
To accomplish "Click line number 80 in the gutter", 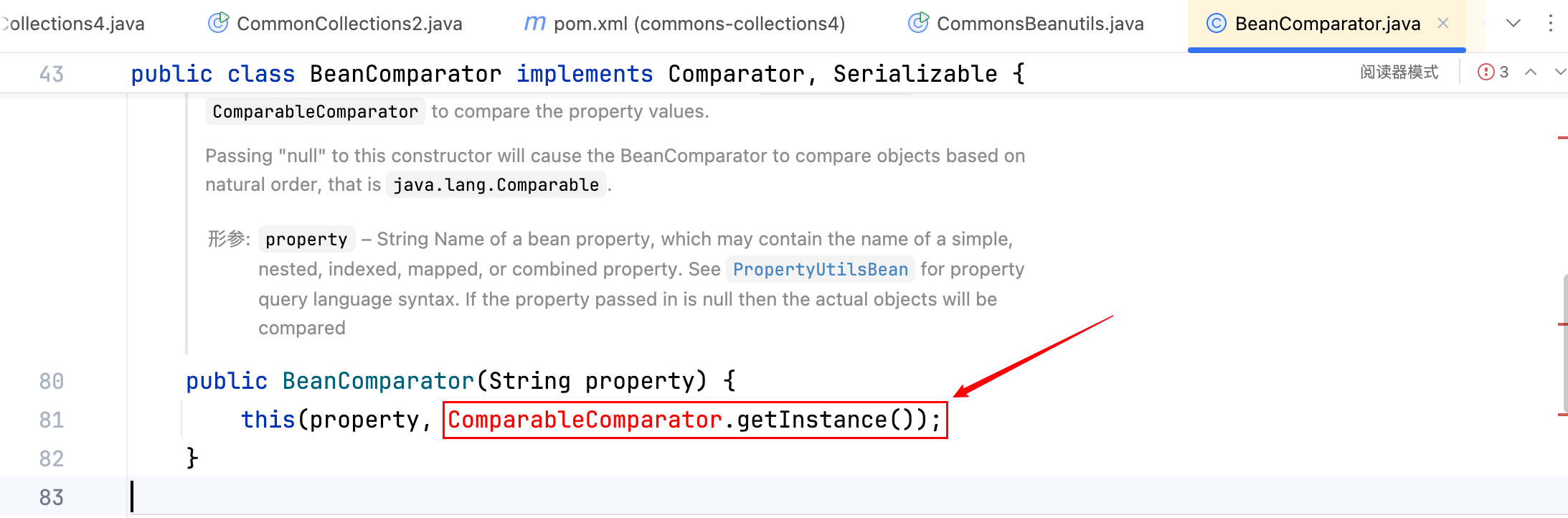I will 52,382.
